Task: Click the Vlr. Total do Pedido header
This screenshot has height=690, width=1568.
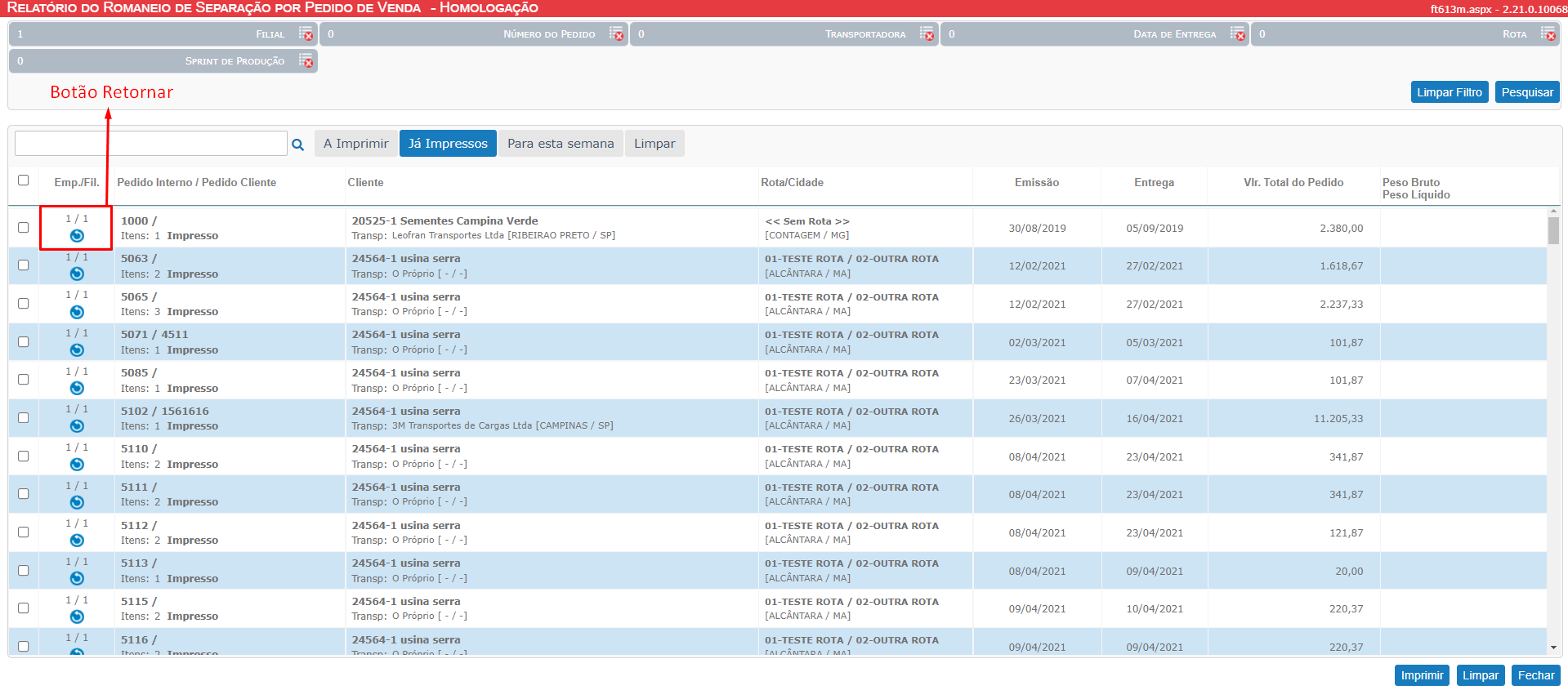Action: [x=1293, y=183]
